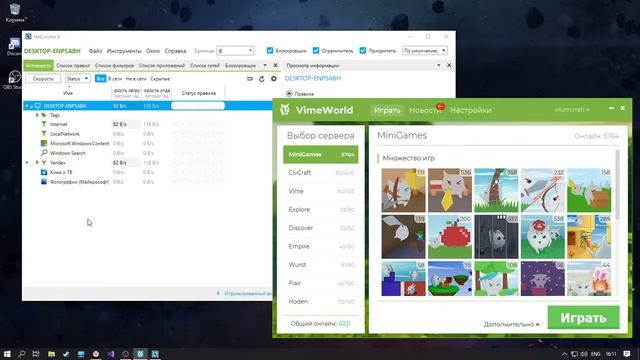Viewport: 640px width, 360px height.
Task: Click the Фотографии app icon in list
Action: (x=44, y=182)
